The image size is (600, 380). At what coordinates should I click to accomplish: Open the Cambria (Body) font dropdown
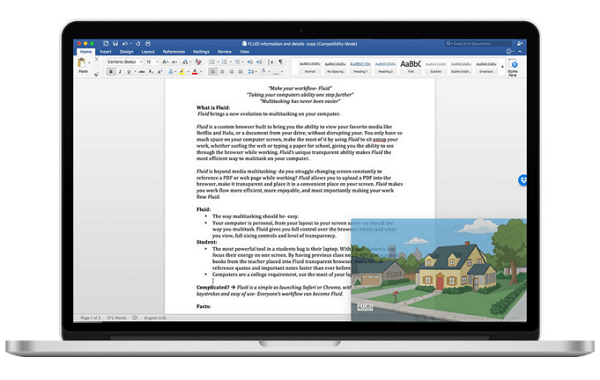coord(125,62)
